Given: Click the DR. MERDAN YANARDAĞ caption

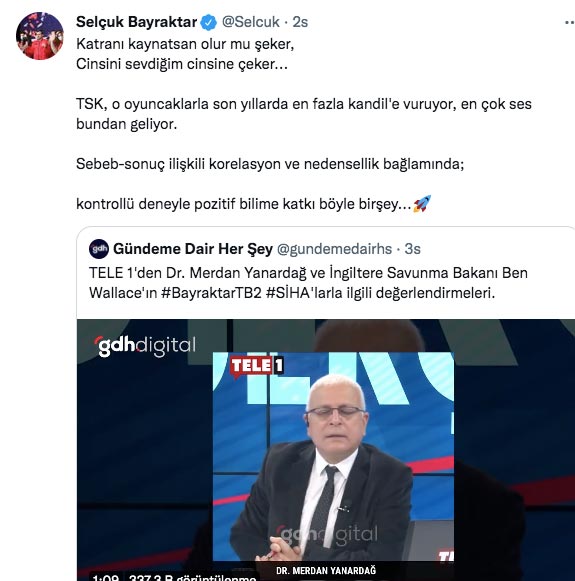Looking at the screenshot, I should coord(326,571).
